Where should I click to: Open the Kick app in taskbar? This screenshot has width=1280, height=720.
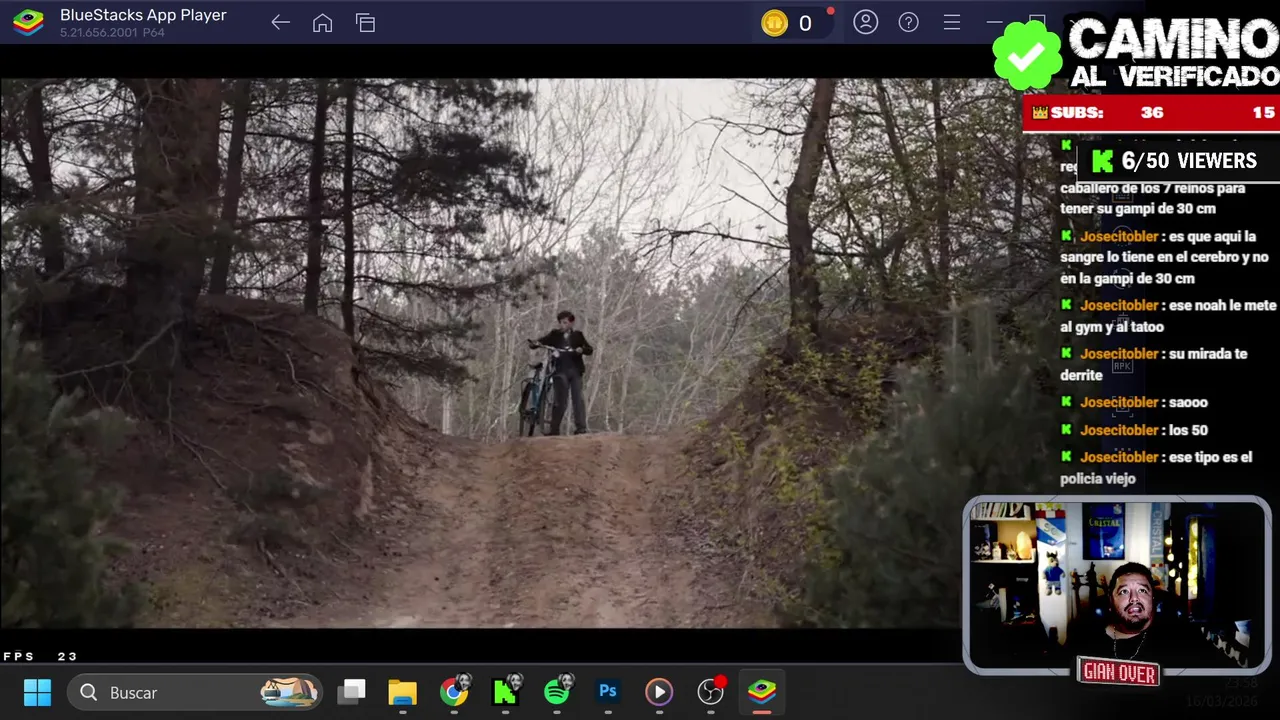point(506,691)
